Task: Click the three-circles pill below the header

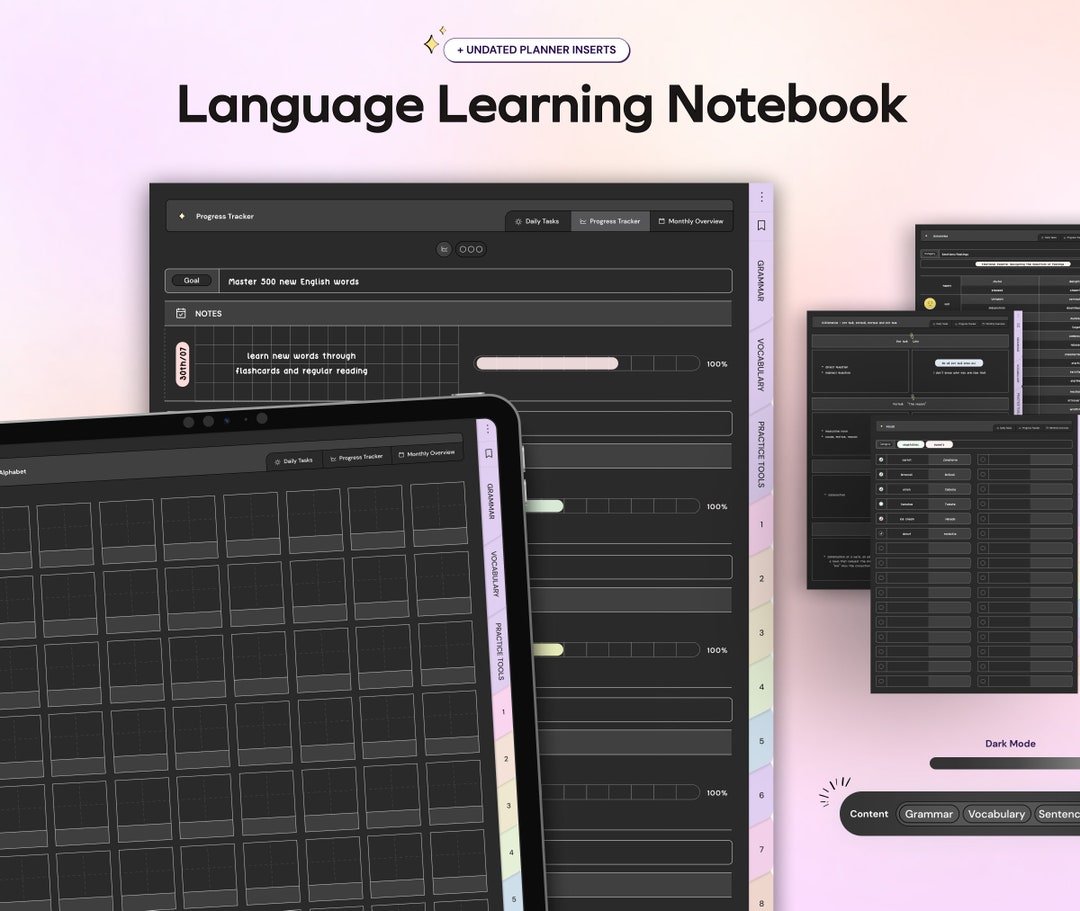Action: 471,249
